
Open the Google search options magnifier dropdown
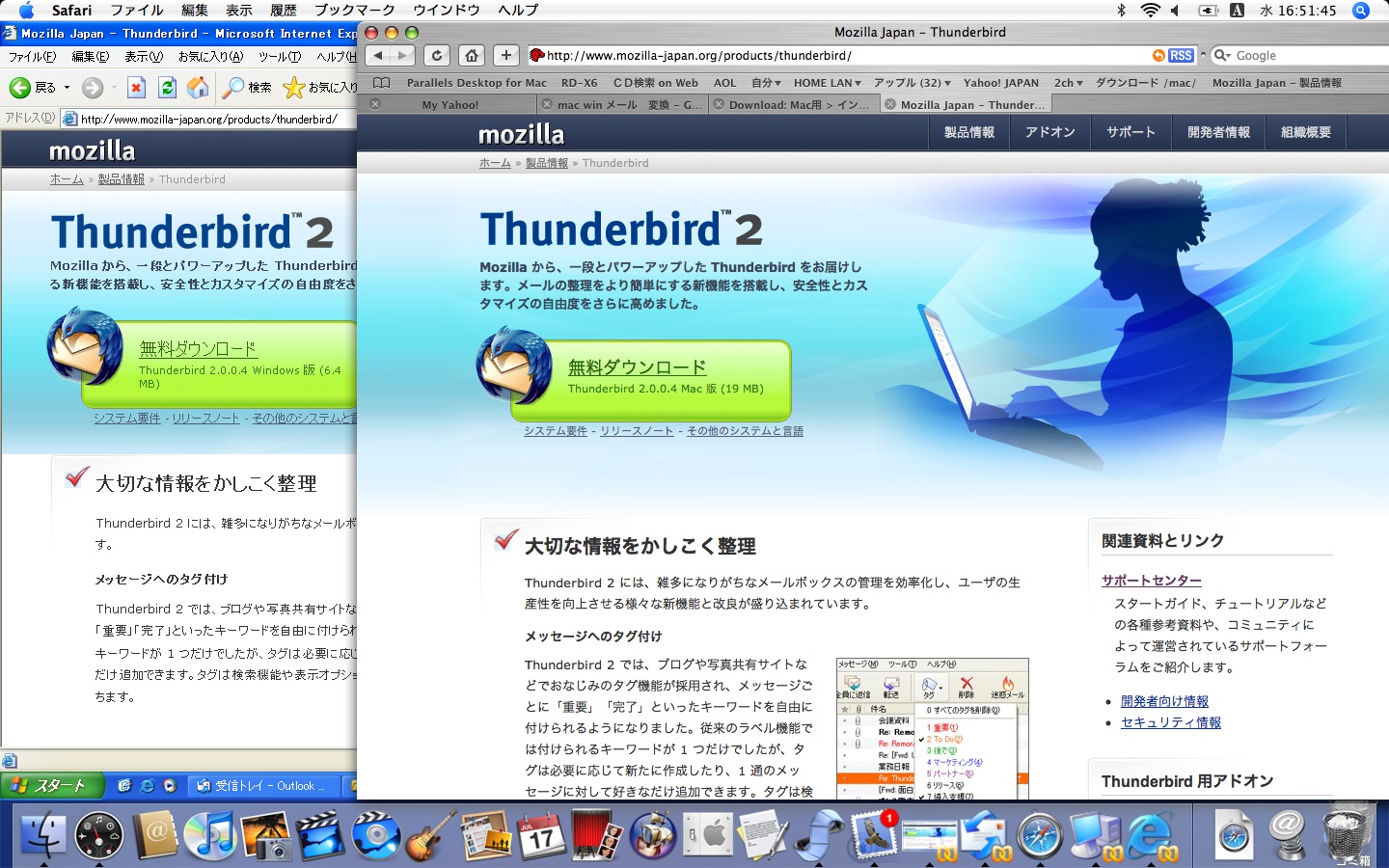1221,56
